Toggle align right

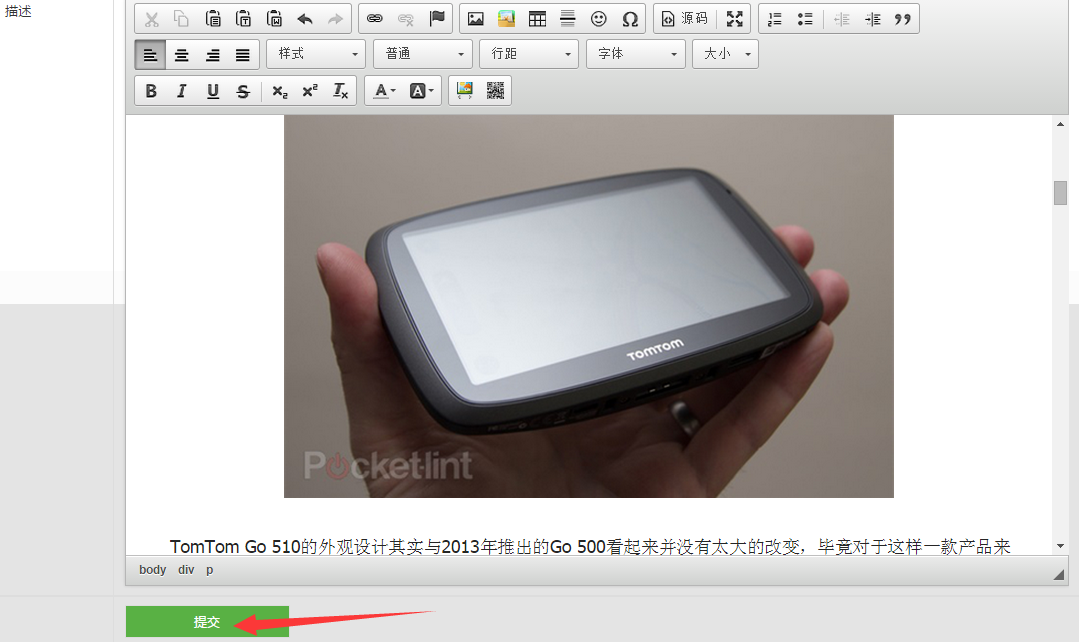(x=213, y=55)
